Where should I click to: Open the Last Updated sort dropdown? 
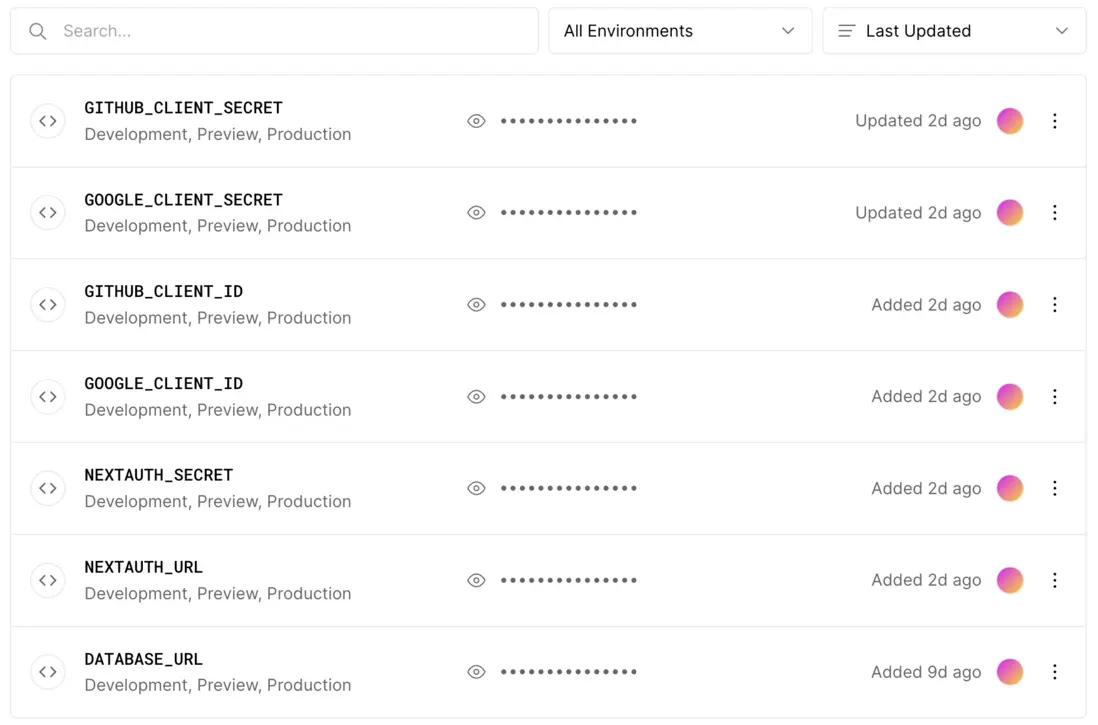click(954, 31)
